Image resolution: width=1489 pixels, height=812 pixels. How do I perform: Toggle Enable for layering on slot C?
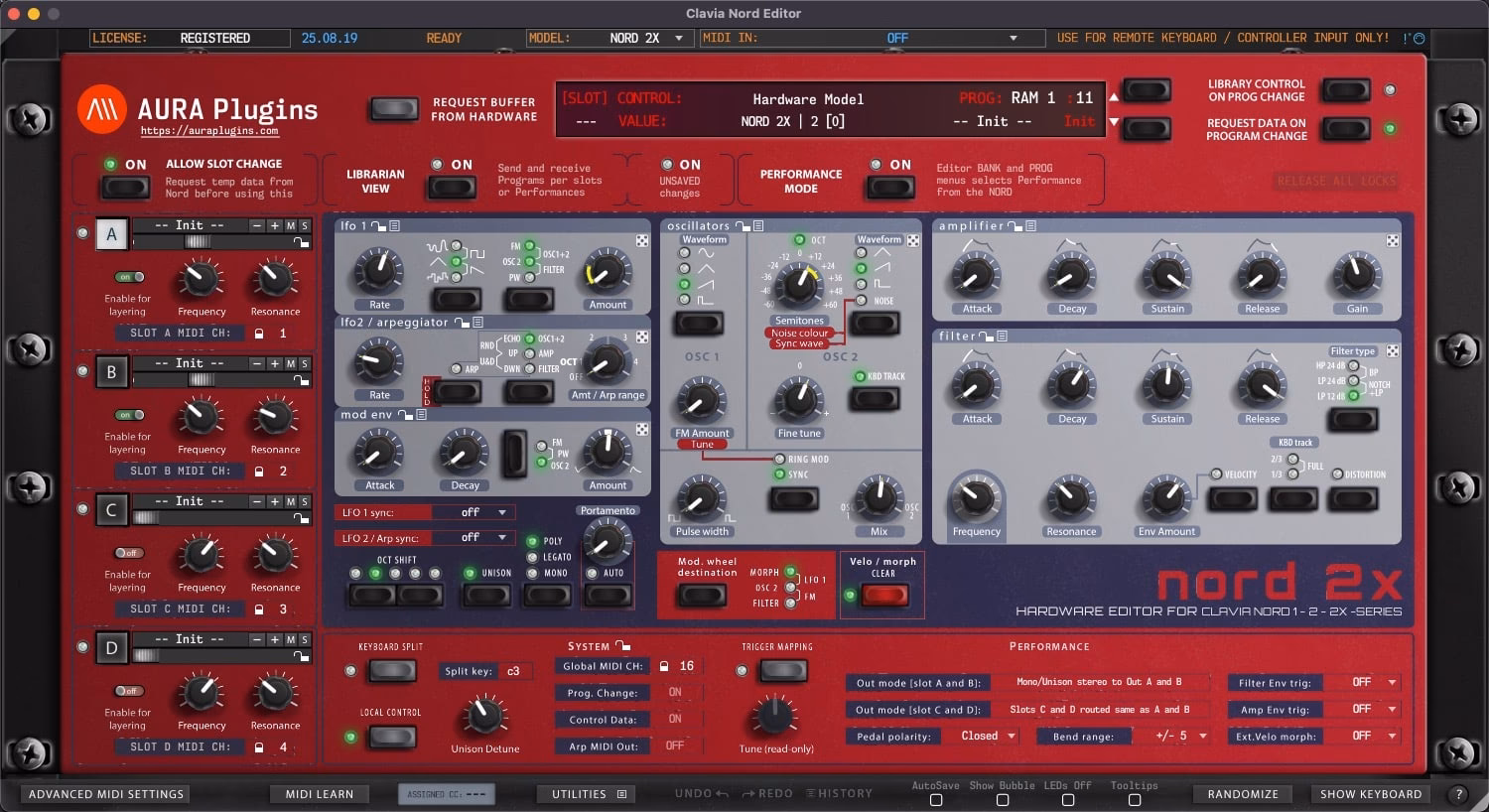click(129, 553)
